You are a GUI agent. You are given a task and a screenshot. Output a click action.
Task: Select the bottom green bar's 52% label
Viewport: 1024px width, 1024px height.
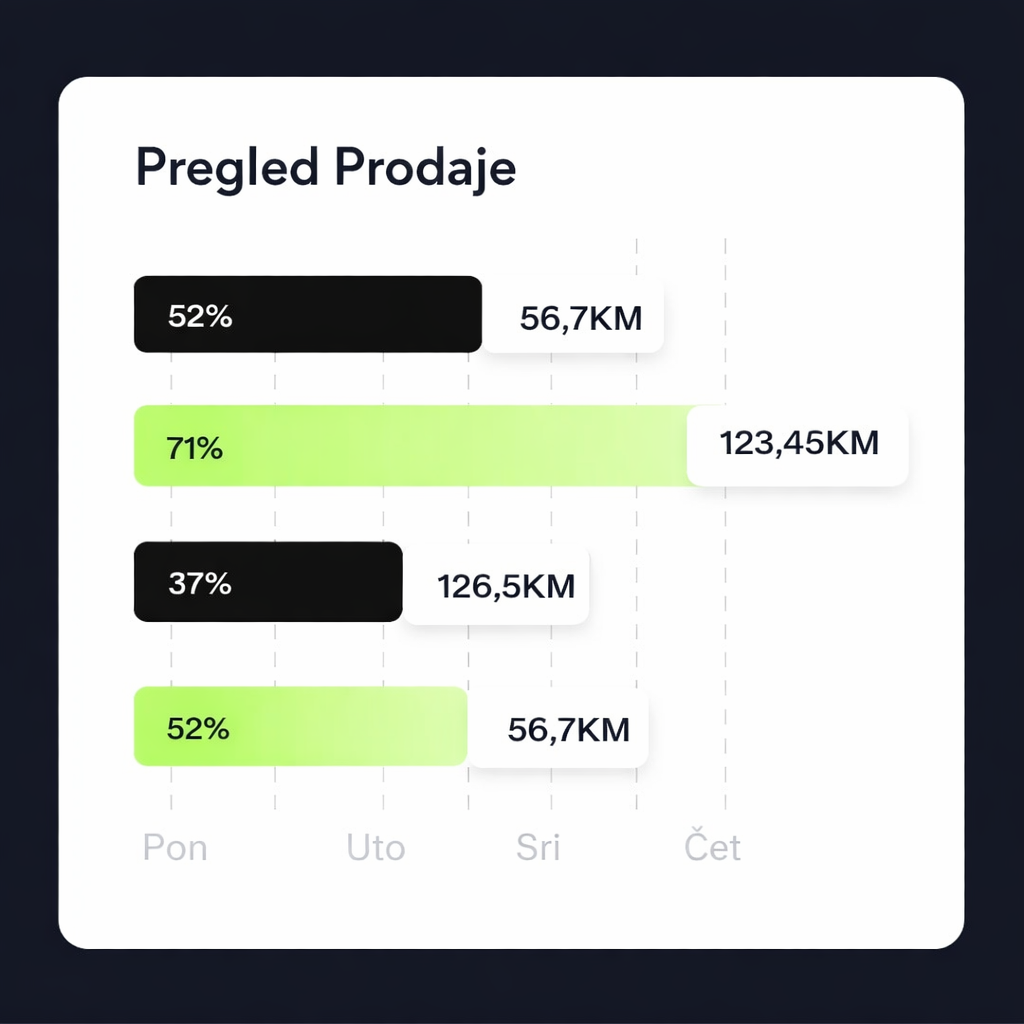(x=198, y=728)
